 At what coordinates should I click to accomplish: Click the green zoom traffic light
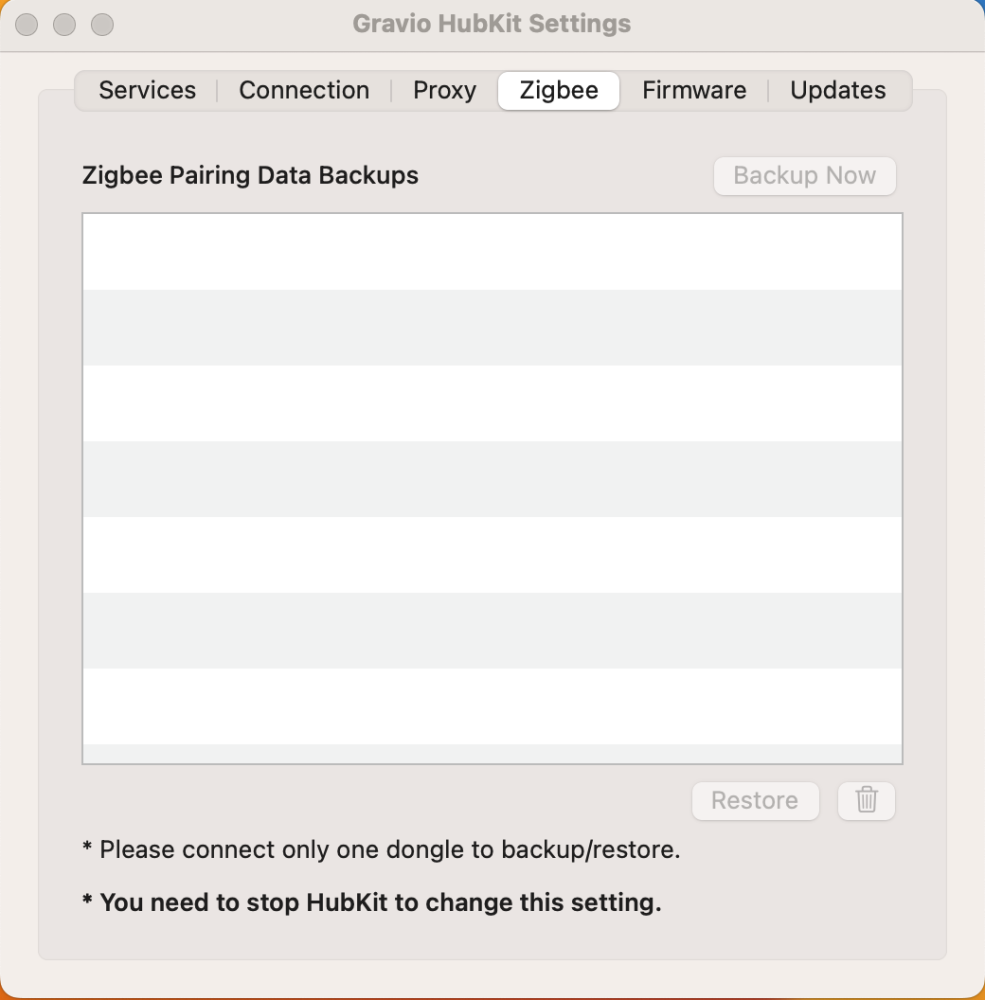tap(102, 24)
